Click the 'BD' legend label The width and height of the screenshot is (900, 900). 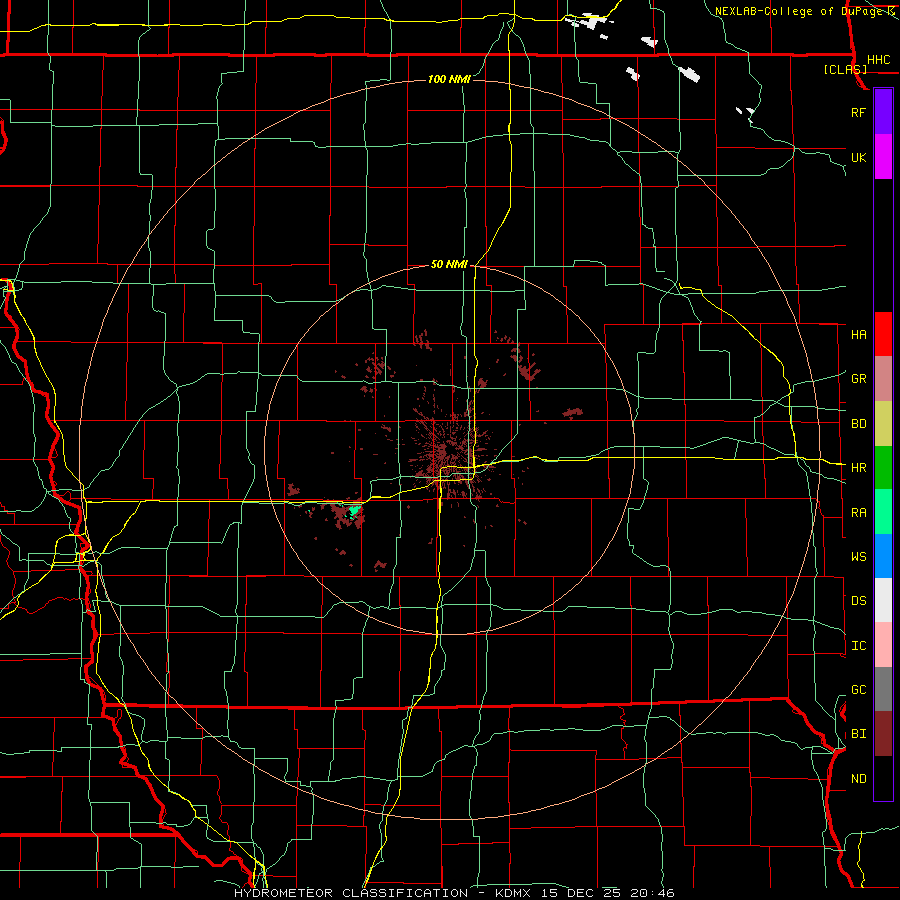click(x=858, y=424)
